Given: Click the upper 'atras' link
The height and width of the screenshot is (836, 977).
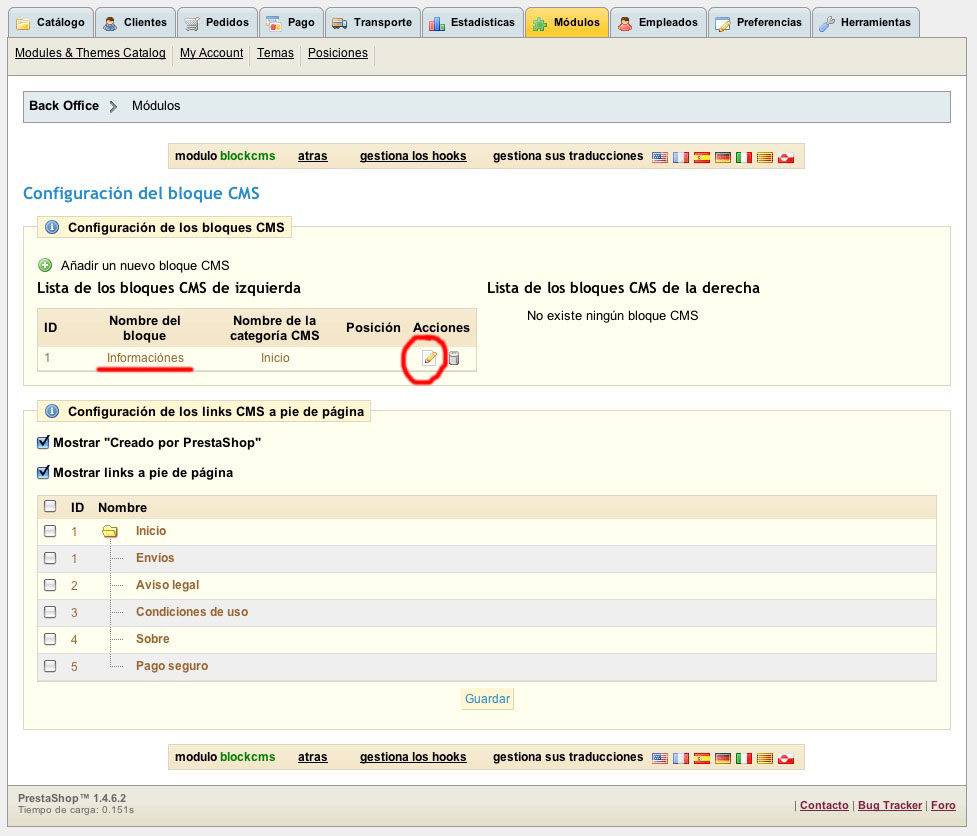Looking at the screenshot, I should pyautogui.click(x=312, y=156).
